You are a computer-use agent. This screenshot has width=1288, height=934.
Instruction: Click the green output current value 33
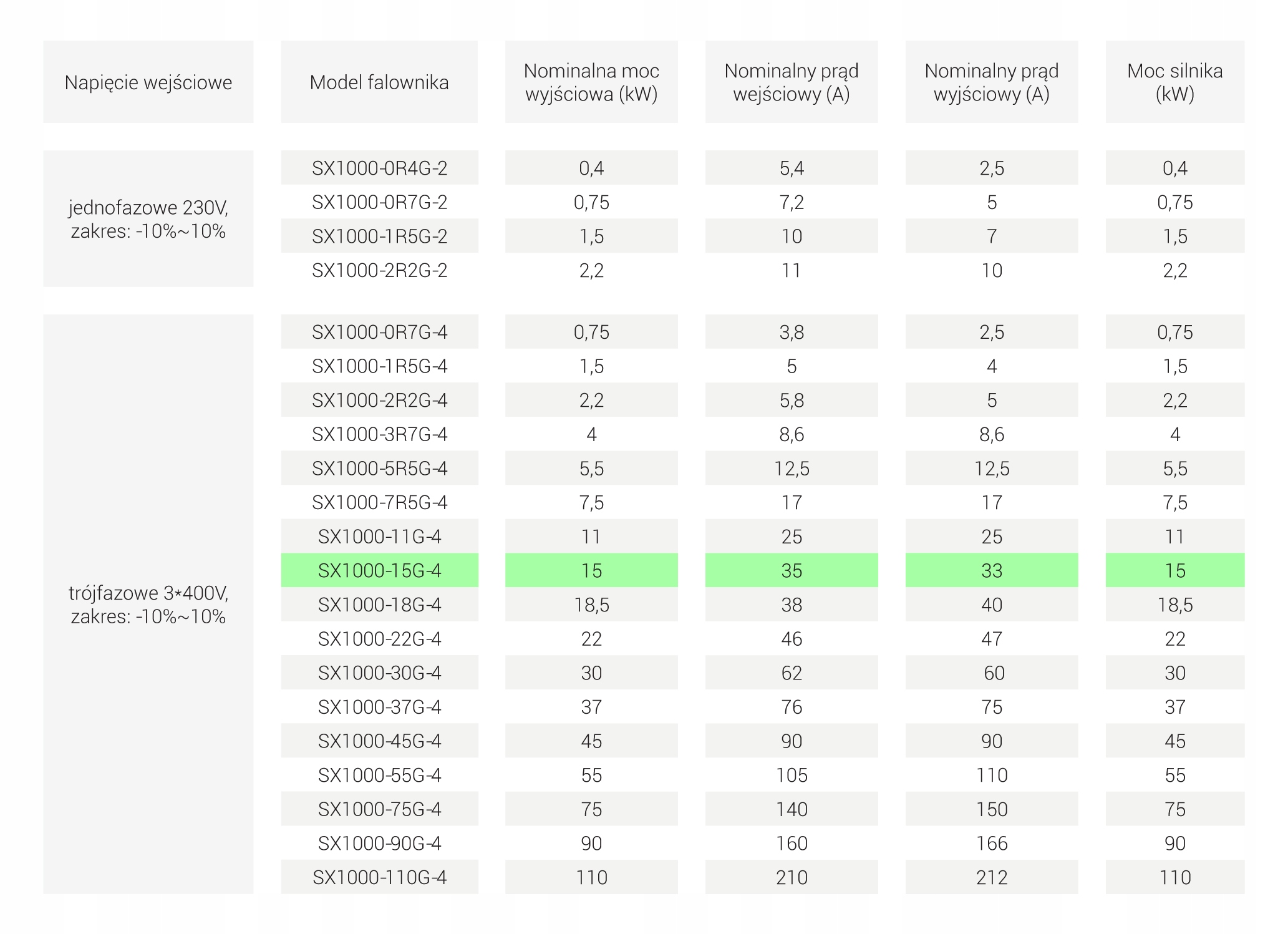tap(991, 570)
